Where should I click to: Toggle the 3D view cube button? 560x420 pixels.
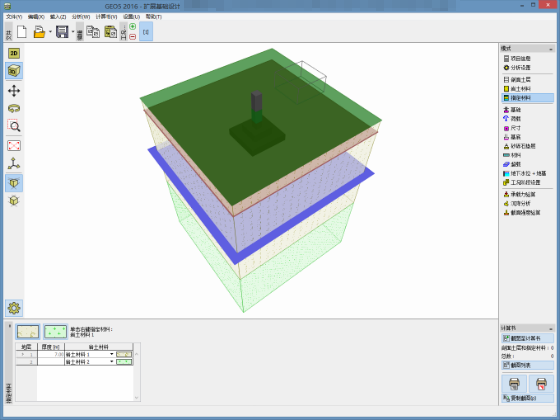click(14, 71)
